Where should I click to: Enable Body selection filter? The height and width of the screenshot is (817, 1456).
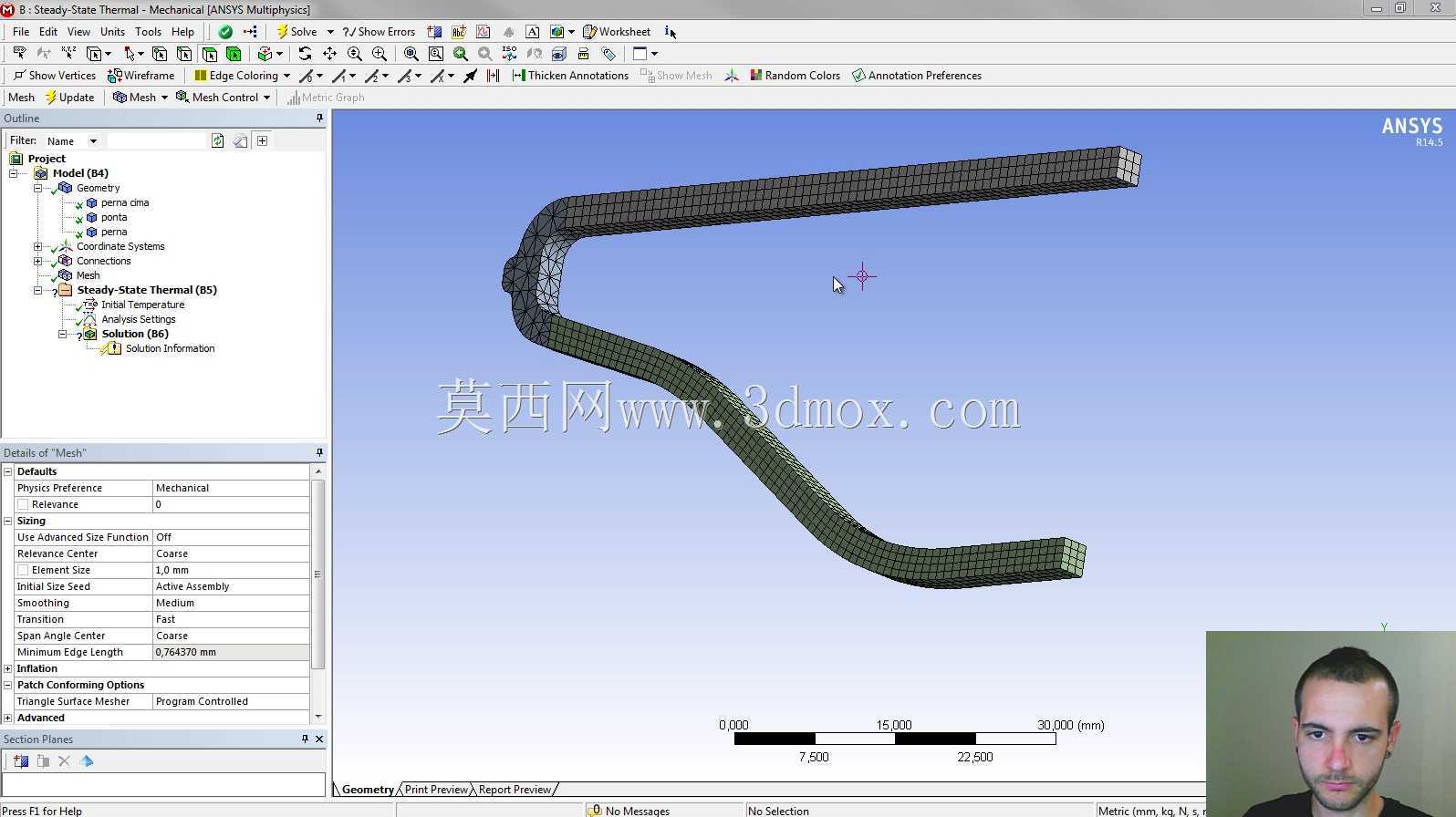point(234,54)
